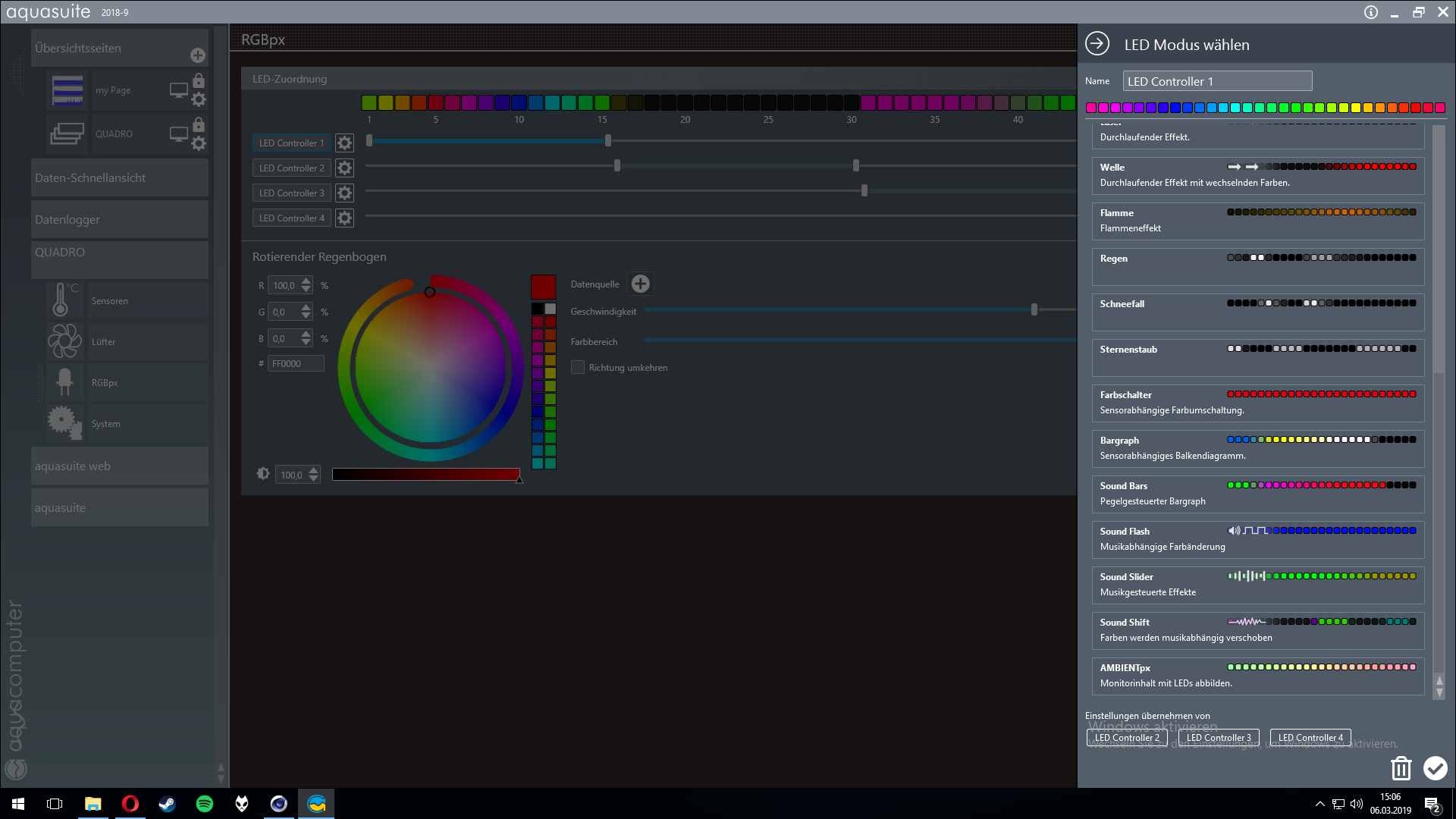
Task: Click the arrow icon beside LED Modus wählen
Action: pyautogui.click(x=1097, y=44)
